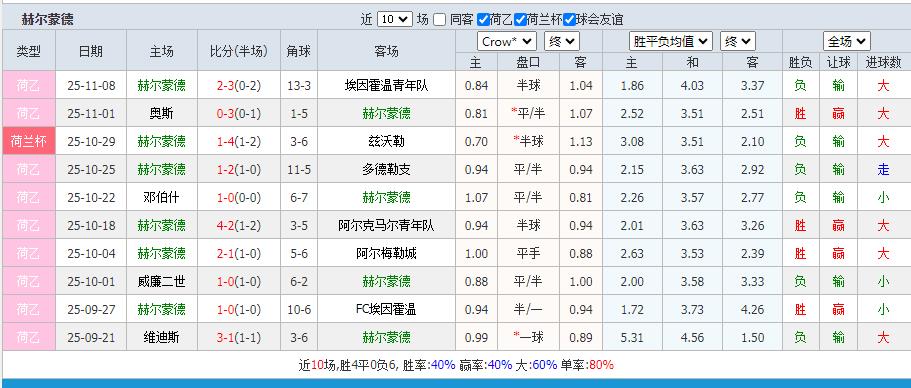Open the 全场 period dropdown
This screenshot has height=388, width=911.
pos(847,41)
